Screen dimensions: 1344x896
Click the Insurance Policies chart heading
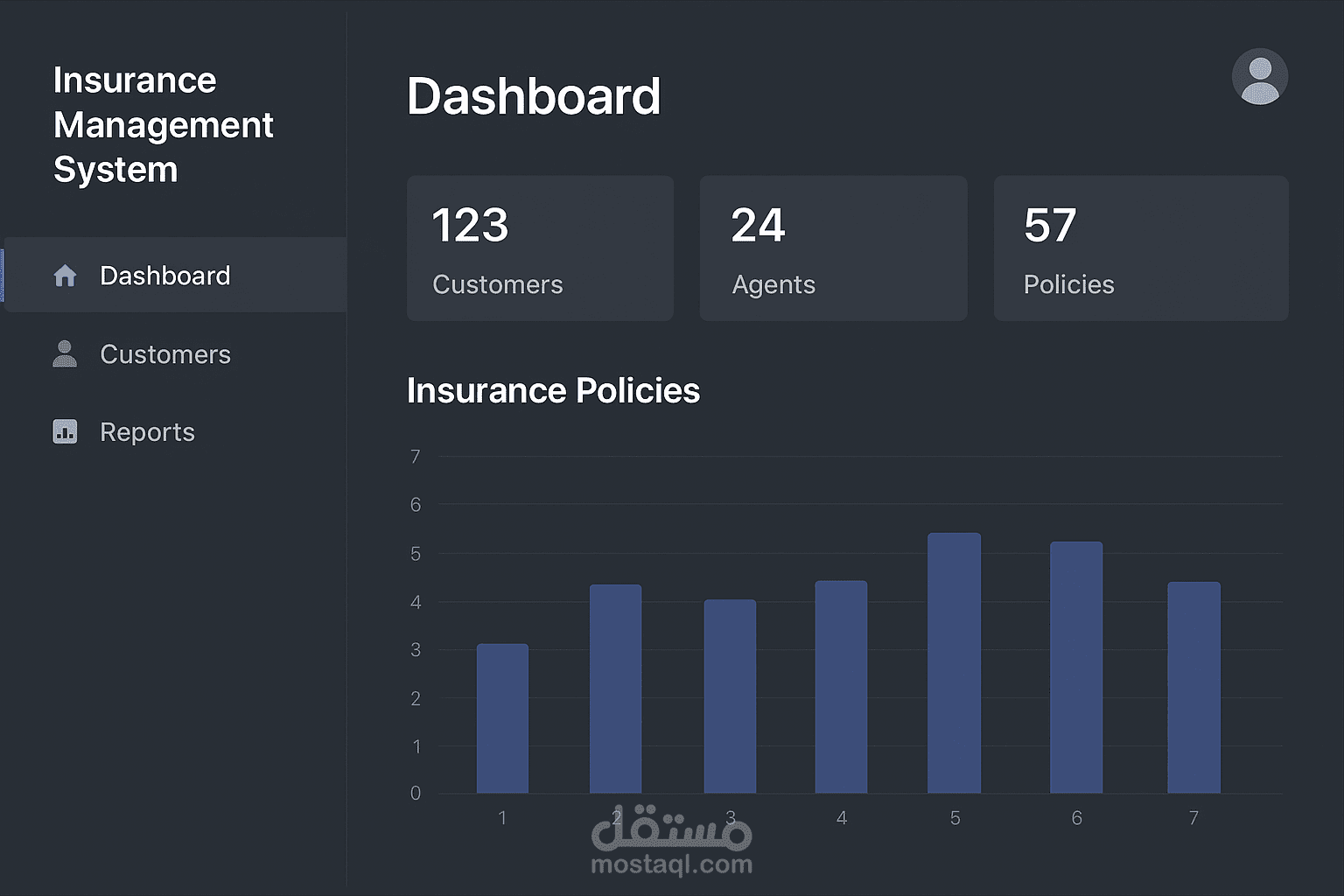coord(553,390)
